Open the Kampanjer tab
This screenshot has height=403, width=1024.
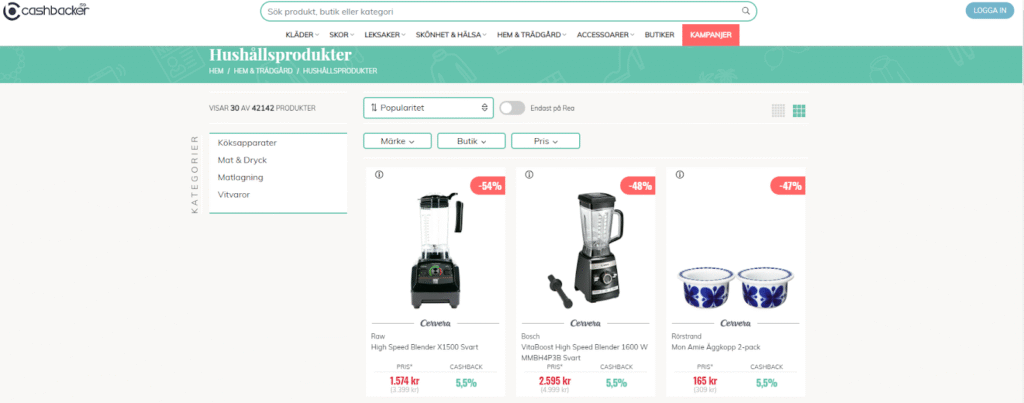click(711, 35)
